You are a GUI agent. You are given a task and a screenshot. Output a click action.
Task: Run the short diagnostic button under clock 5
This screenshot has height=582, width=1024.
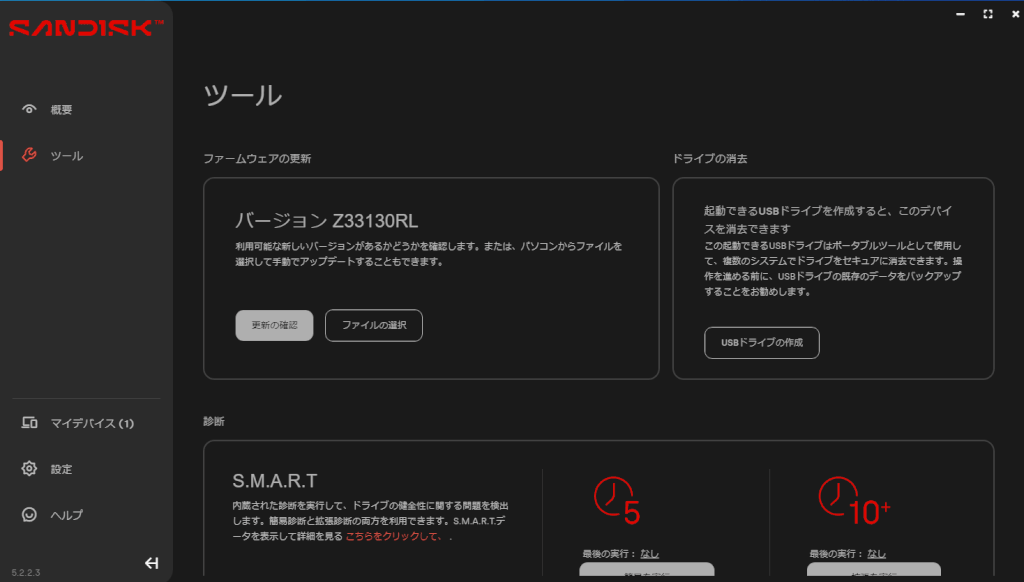[x=647, y=572]
